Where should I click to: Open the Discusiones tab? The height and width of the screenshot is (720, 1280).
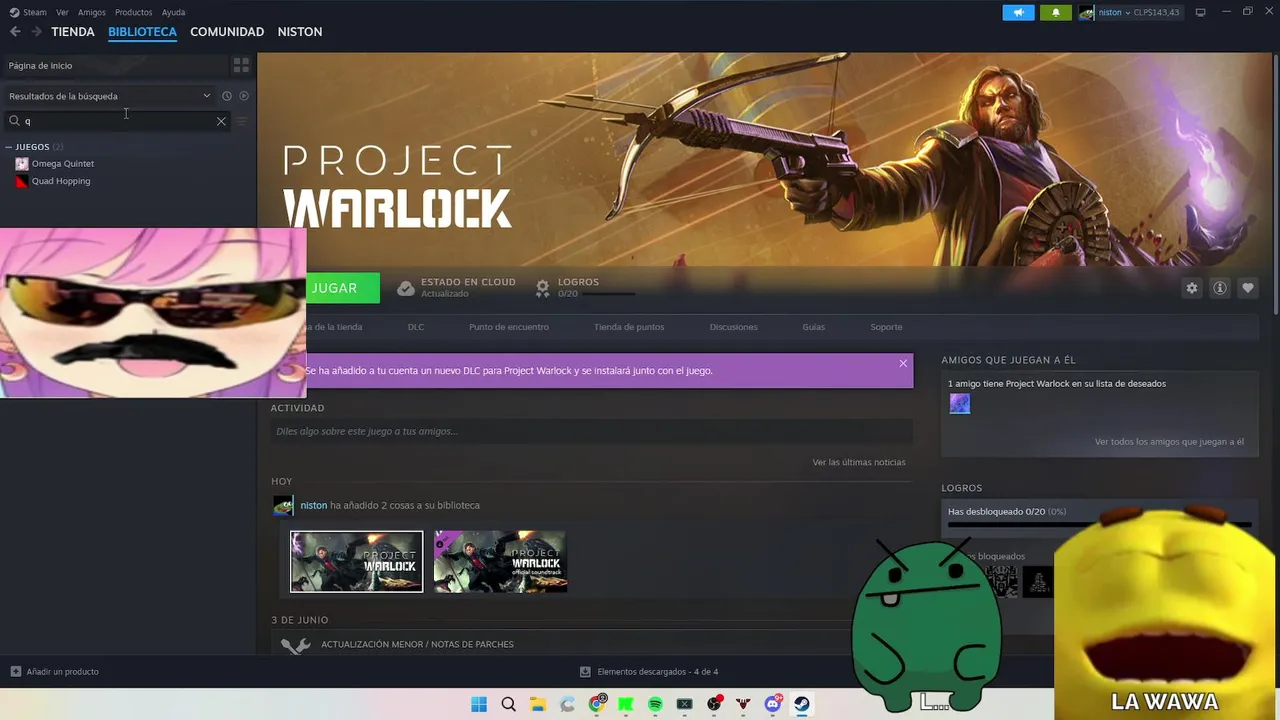(734, 327)
